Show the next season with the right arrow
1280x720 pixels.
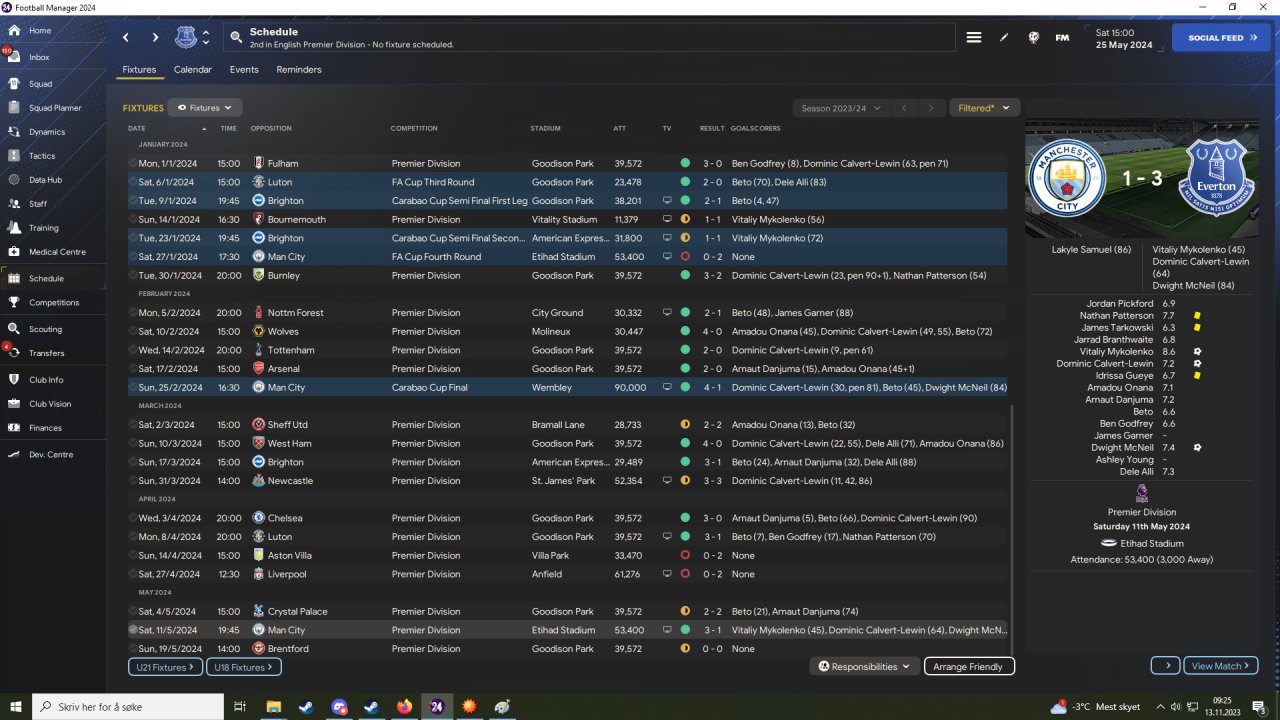click(931, 108)
